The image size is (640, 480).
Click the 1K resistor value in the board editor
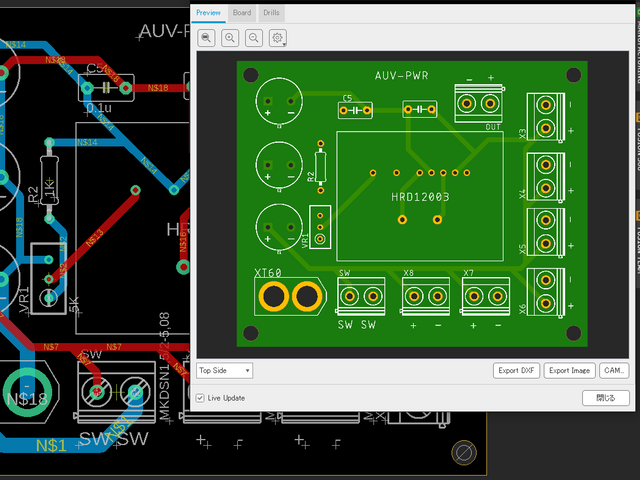(x=49, y=189)
